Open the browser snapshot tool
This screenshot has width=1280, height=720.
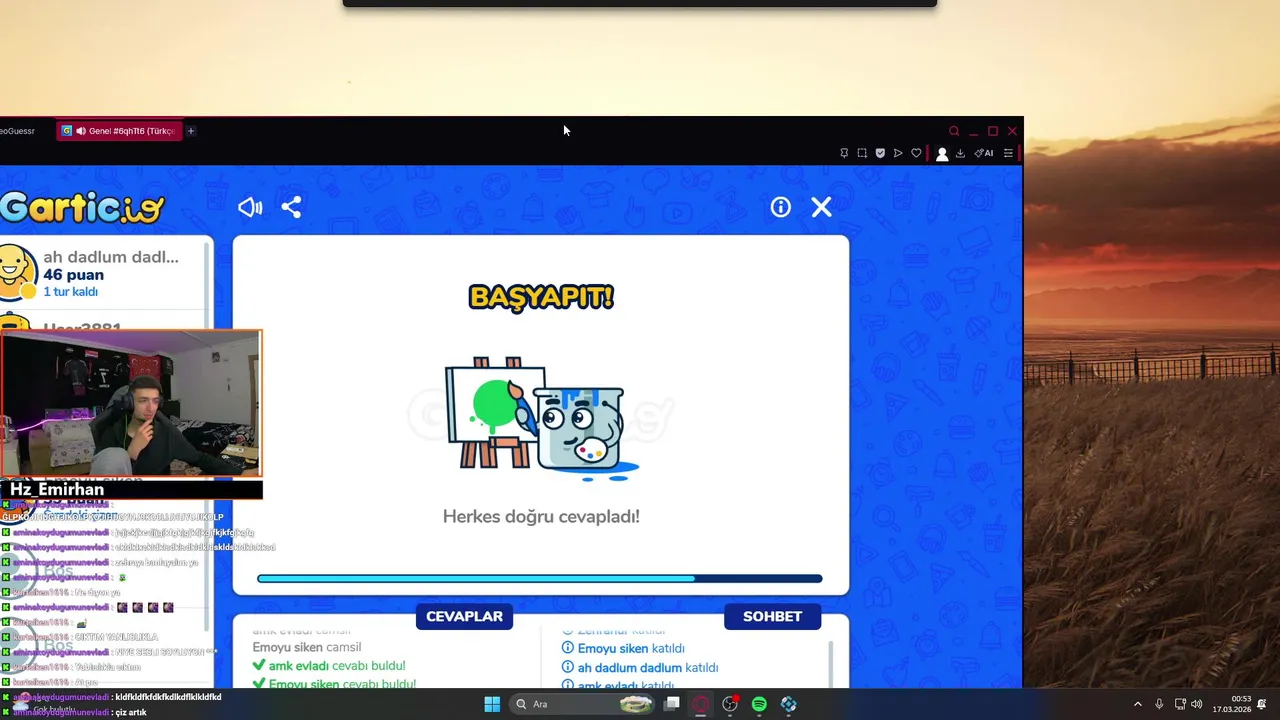tap(862, 153)
